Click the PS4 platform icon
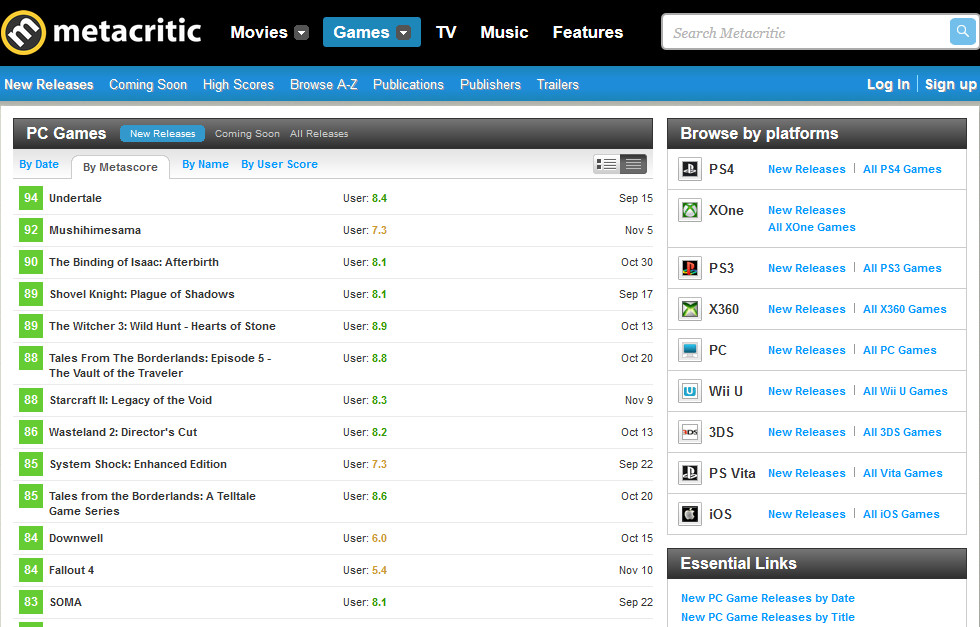Viewport: 980px width, 627px height. (690, 169)
